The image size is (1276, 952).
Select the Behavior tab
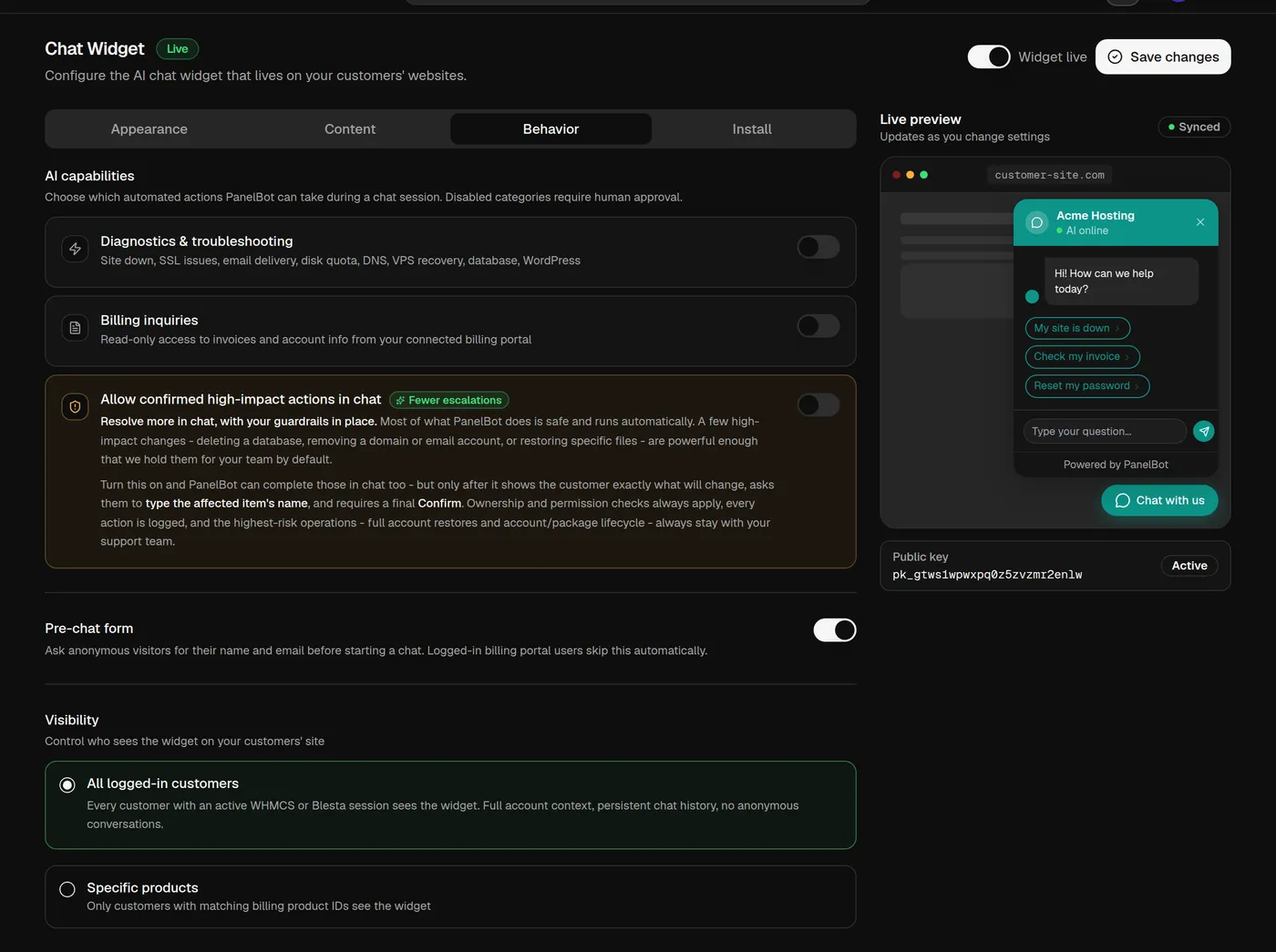(x=551, y=129)
